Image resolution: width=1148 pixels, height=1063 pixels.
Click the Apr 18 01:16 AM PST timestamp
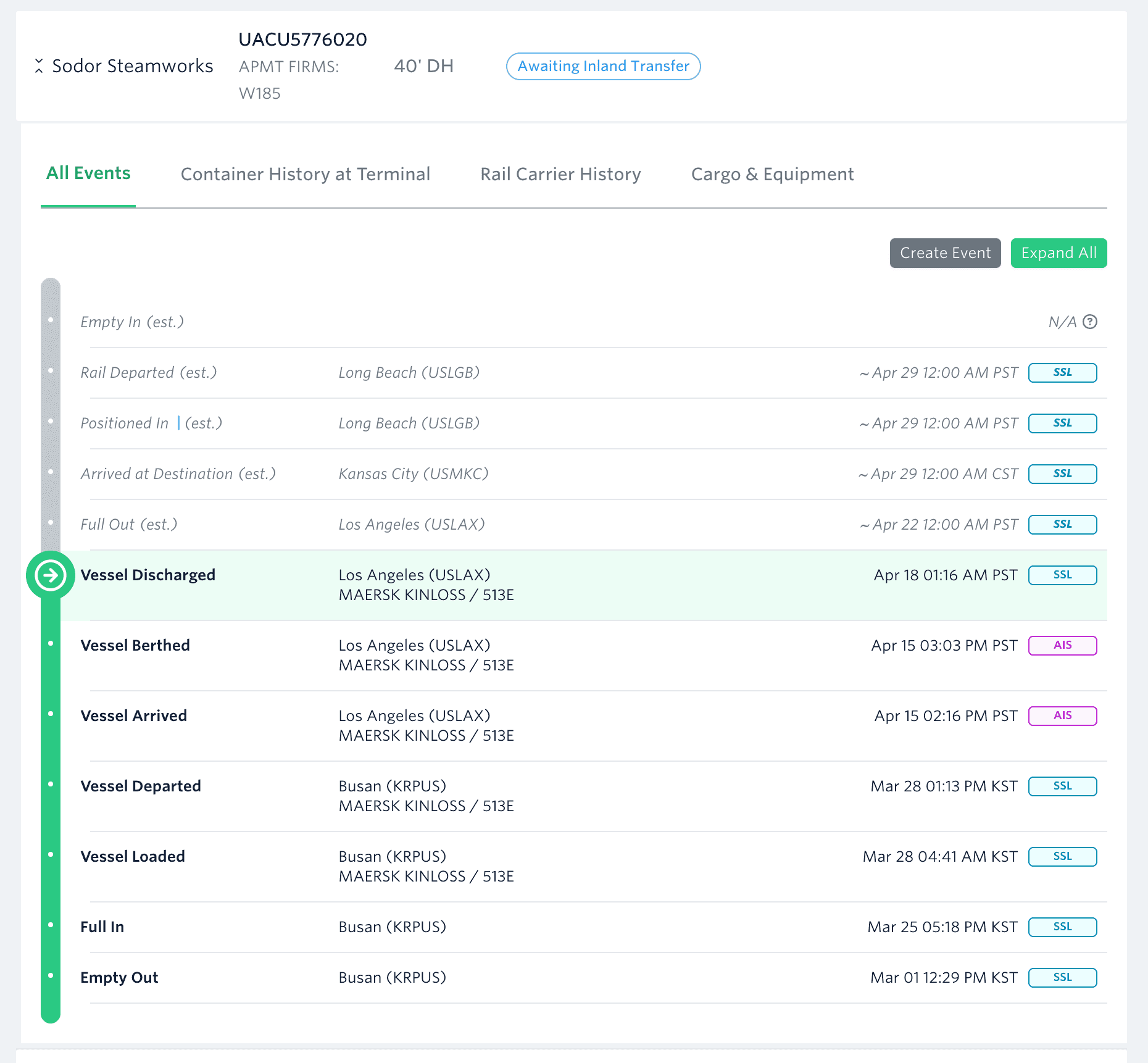(946, 575)
